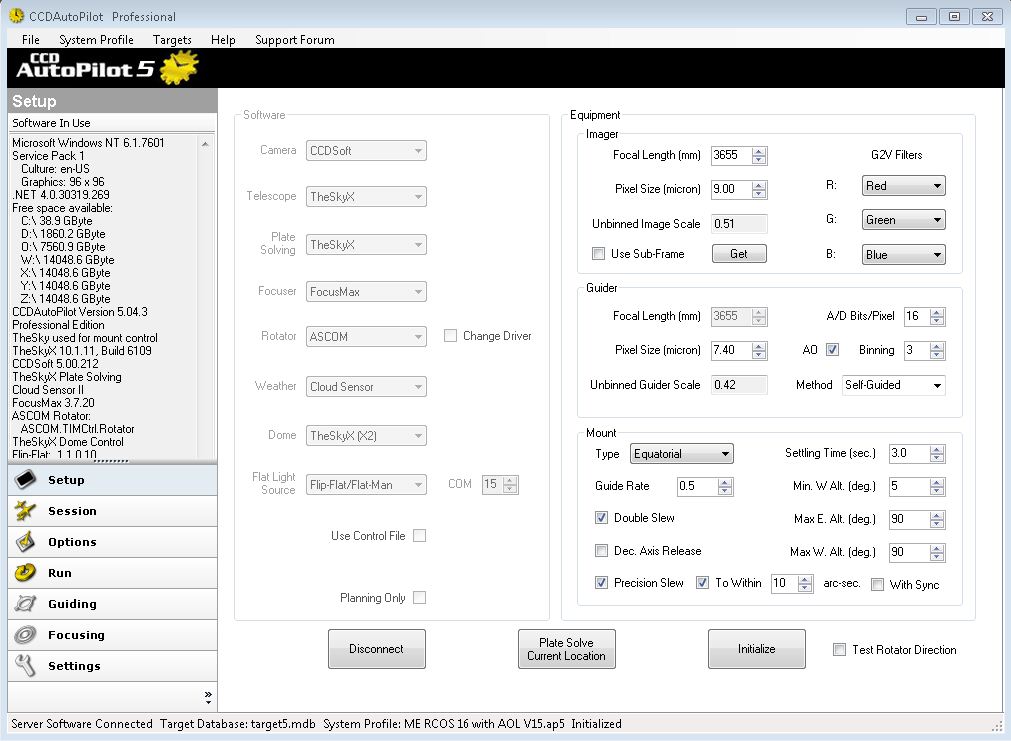The width and height of the screenshot is (1011, 741).
Task: Check the Use Control File box
Action: [419, 535]
